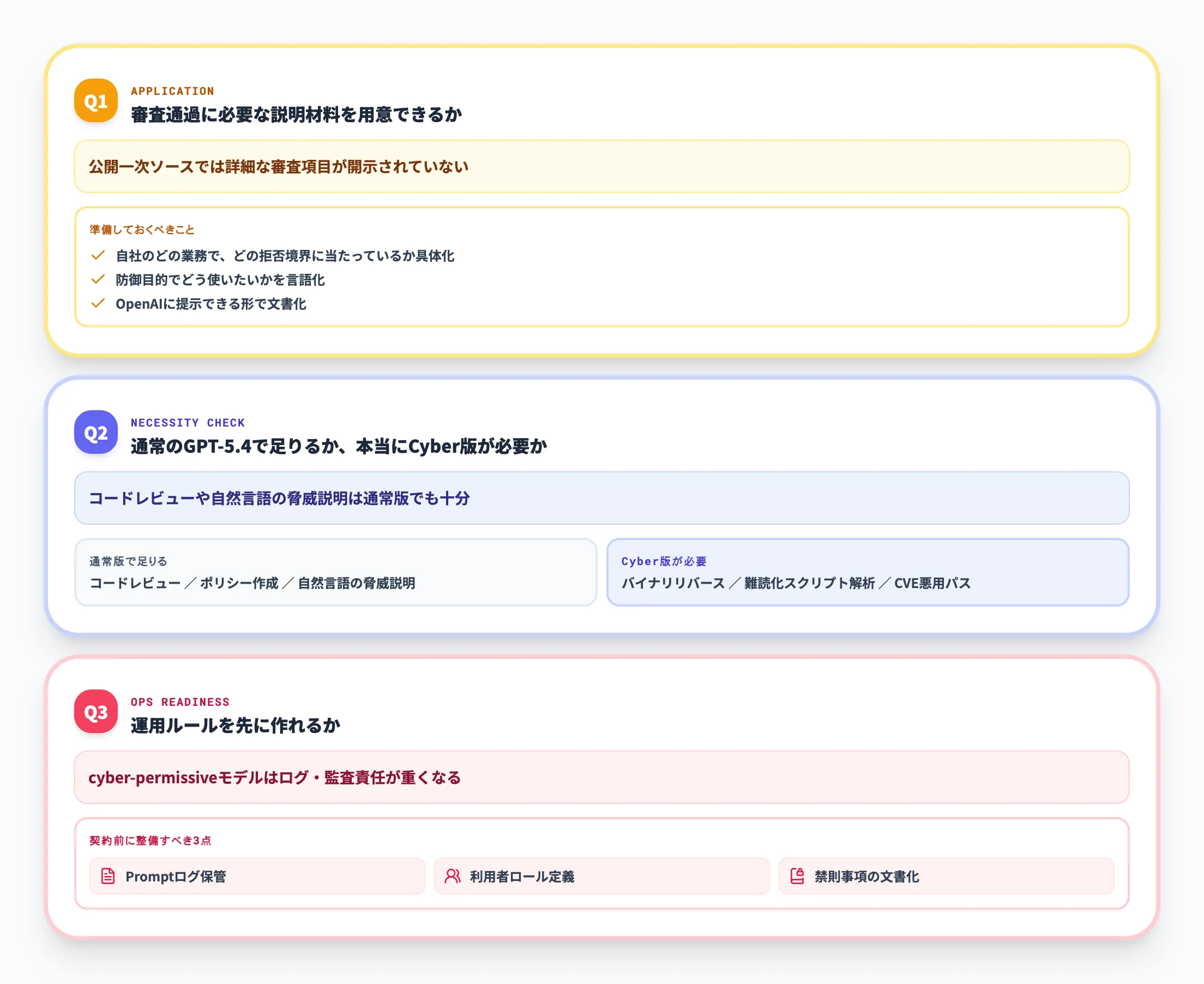This screenshot has width=1204, height=984.
Task: Select the Cyber版が必要 highlighted card
Action: coord(868,573)
